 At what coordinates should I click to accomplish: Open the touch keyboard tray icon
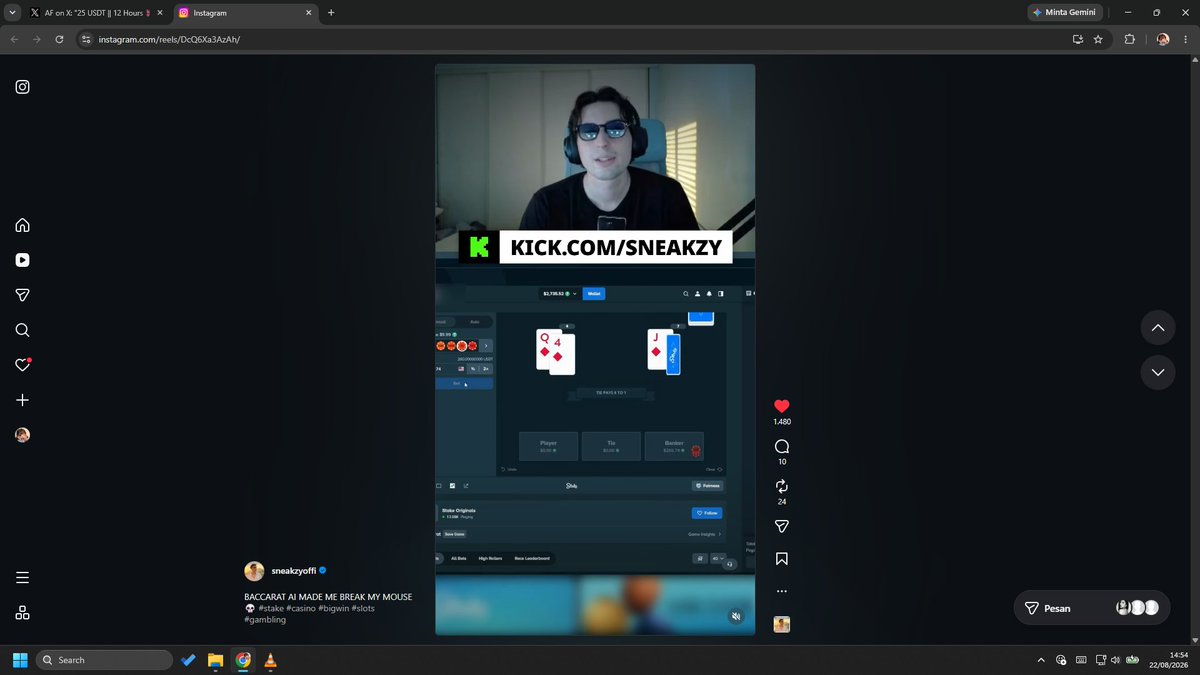pyautogui.click(x=1080, y=660)
